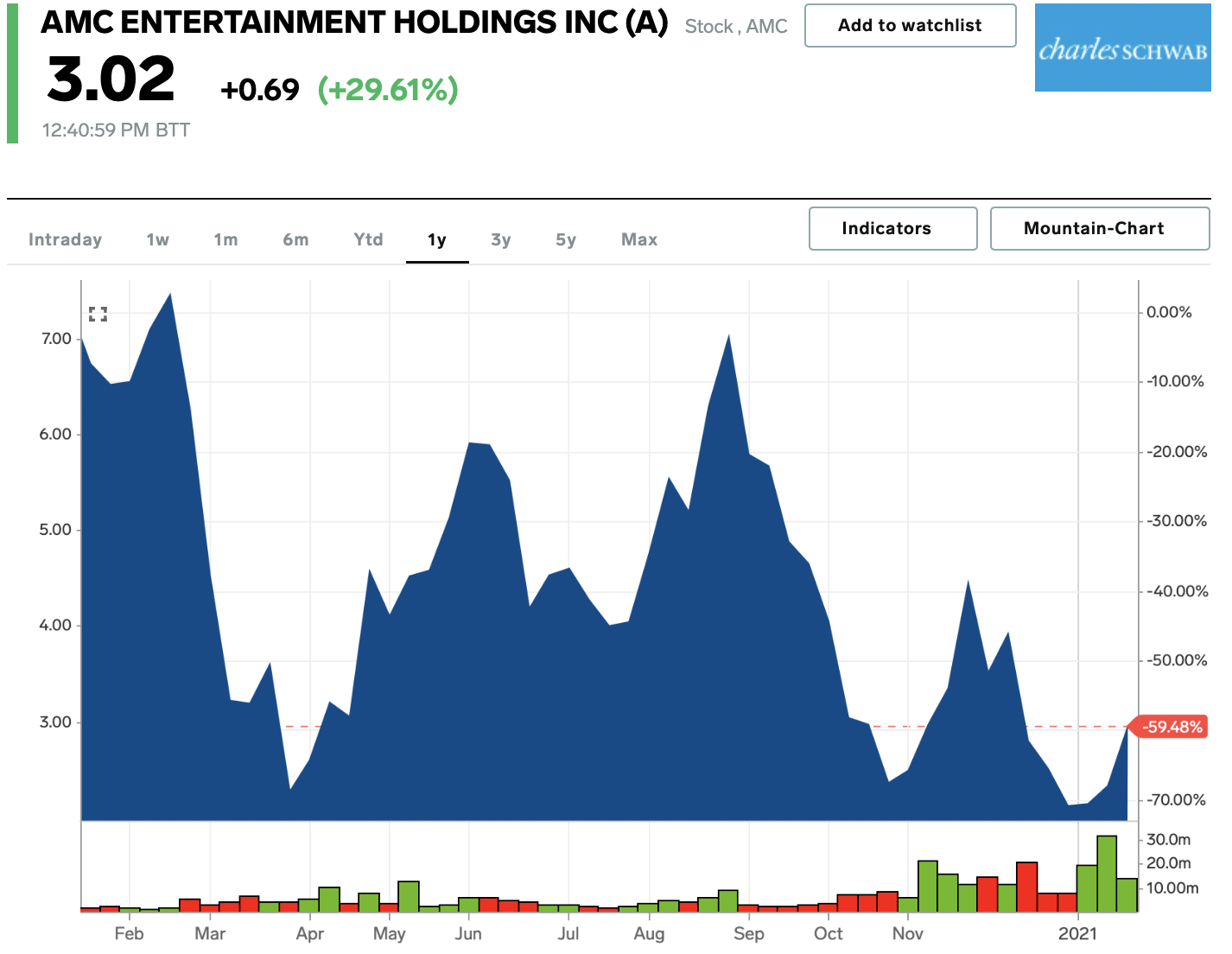
Task: Click the stock price 3.02
Action: 111,79
